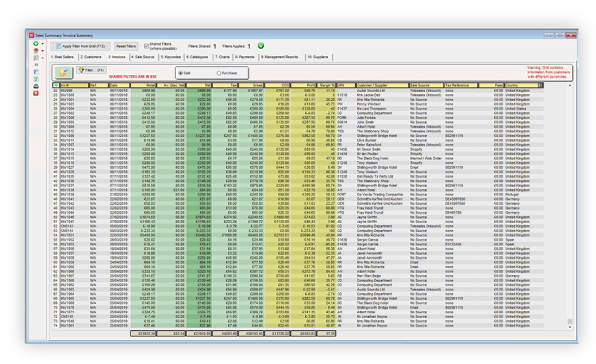Click the grid scrollbar up arrow
Viewport: 596px width, 364px height.
pos(569,85)
